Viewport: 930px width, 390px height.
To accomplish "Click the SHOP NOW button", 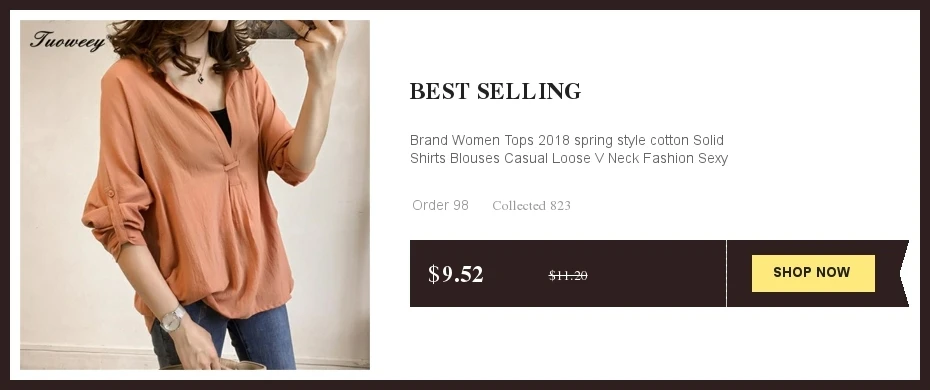I will pyautogui.click(x=813, y=273).
